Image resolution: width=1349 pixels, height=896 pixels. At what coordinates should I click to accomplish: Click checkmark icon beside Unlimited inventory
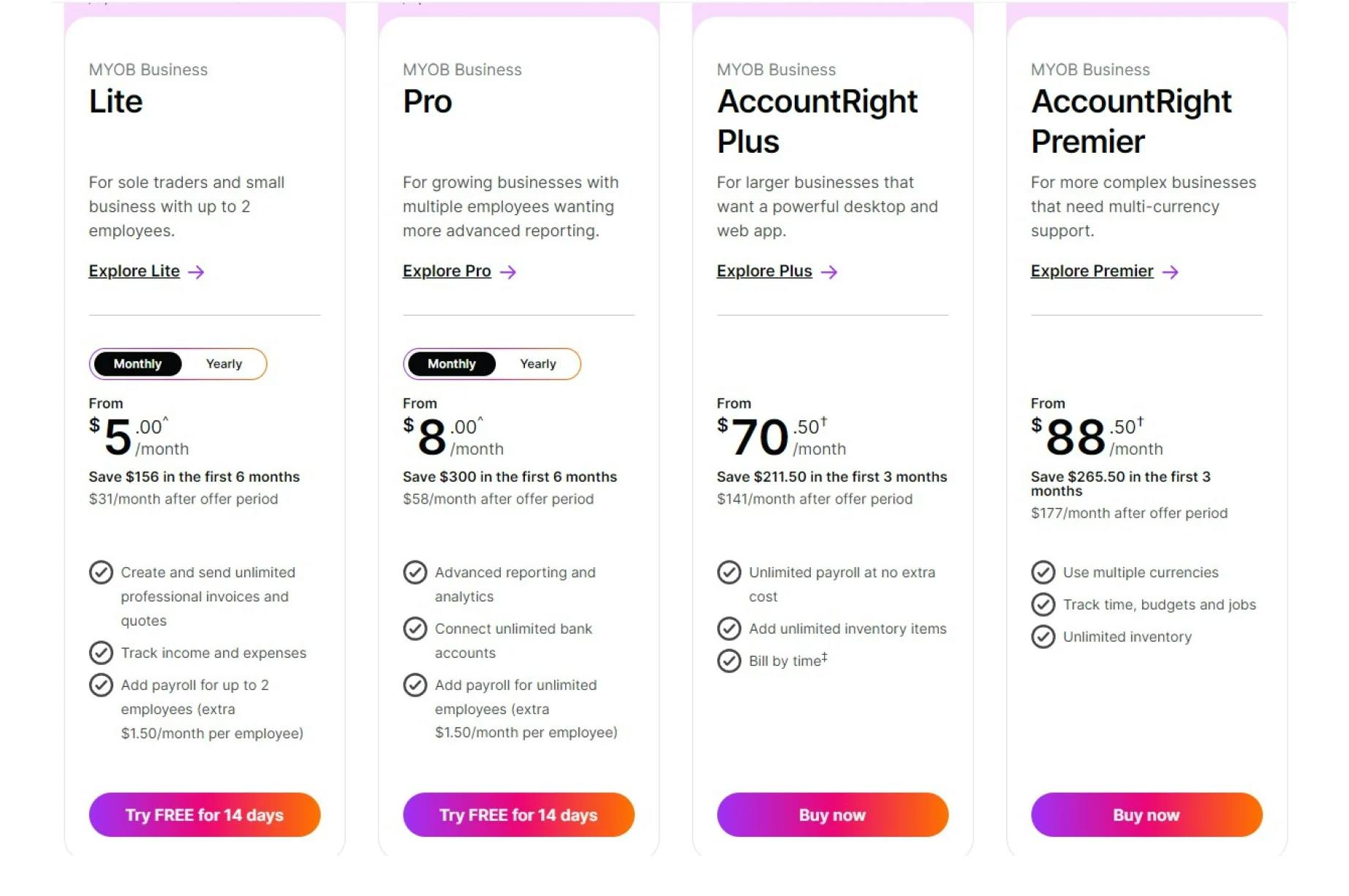click(x=1043, y=636)
